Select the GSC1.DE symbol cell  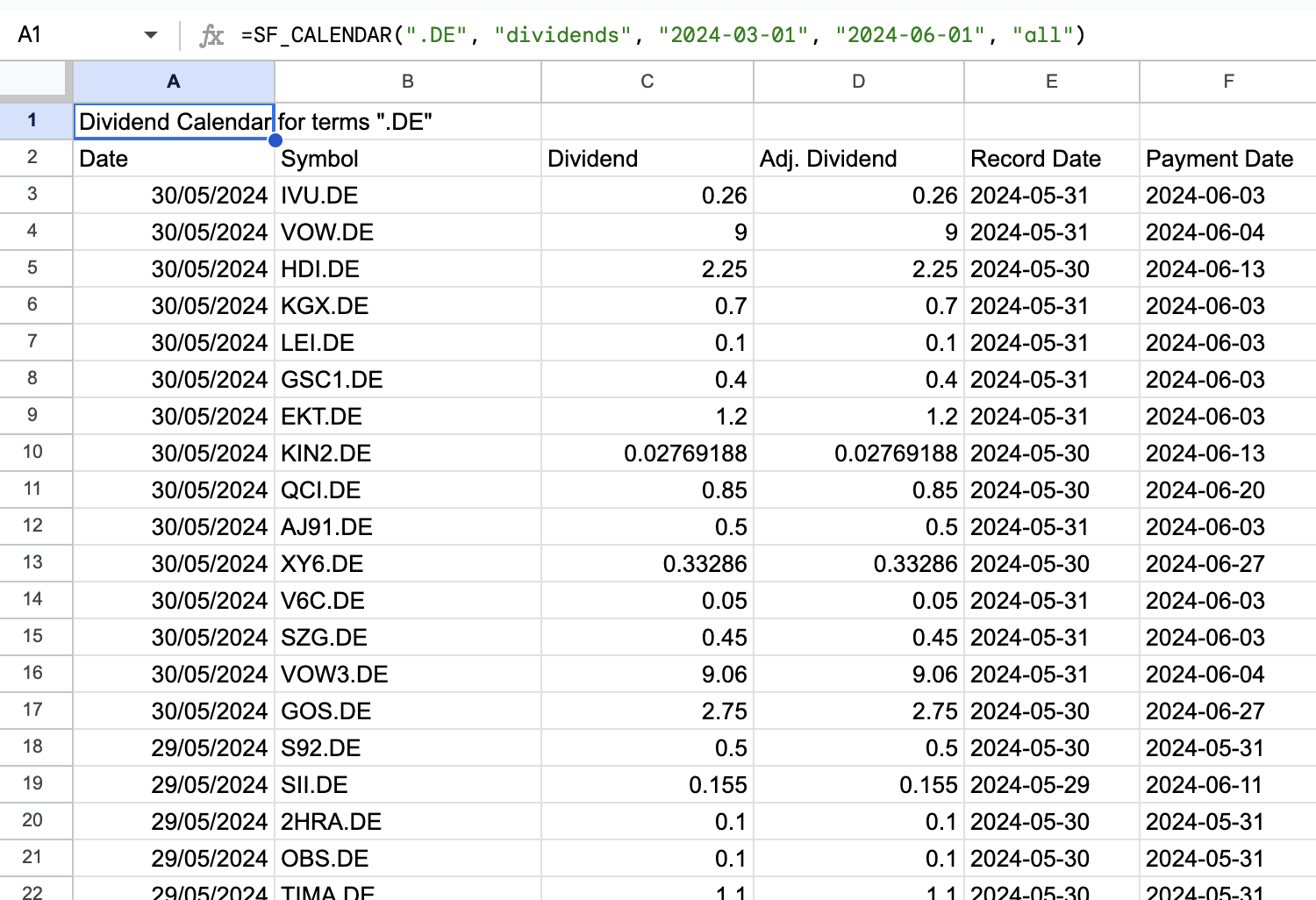coord(408,380)
